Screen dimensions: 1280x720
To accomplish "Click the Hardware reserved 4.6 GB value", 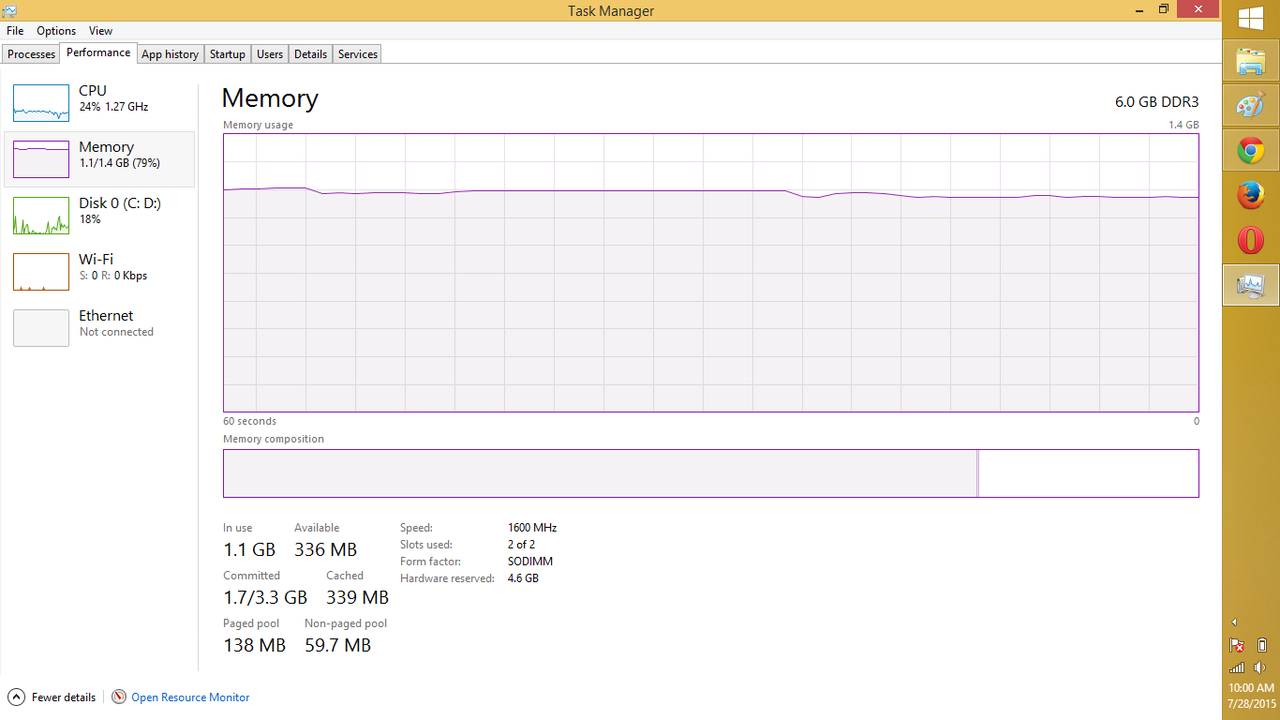I will click(523, 579).
